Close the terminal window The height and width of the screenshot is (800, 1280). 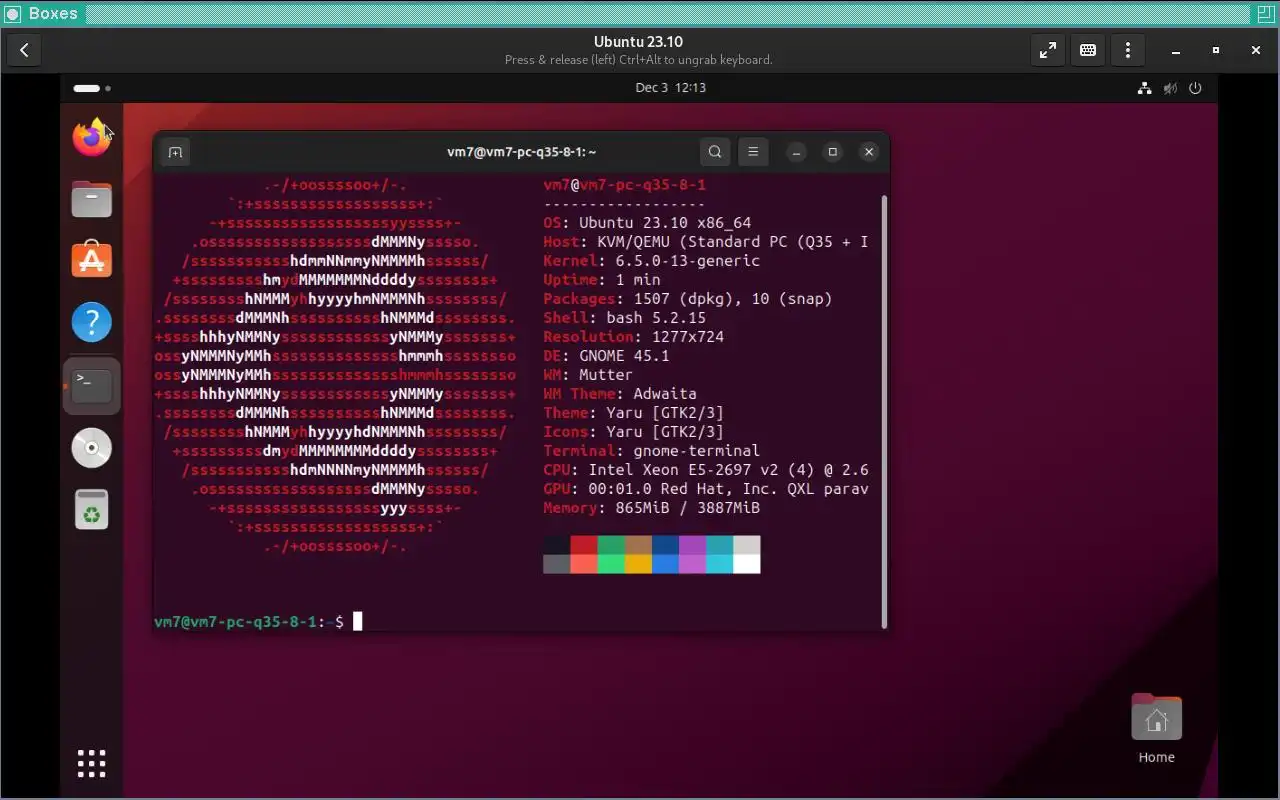[x=869, y=152]
